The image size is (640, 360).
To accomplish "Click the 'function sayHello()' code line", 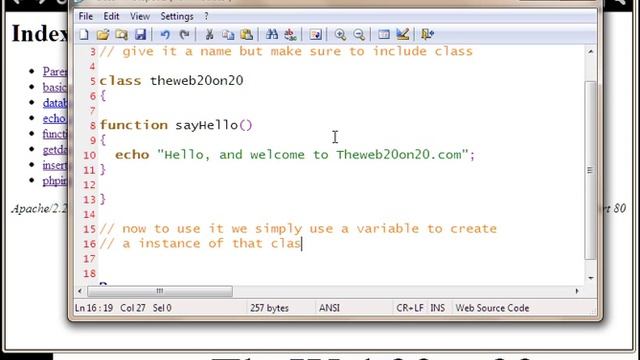I will pyautogui.click(x=176, y=125).
